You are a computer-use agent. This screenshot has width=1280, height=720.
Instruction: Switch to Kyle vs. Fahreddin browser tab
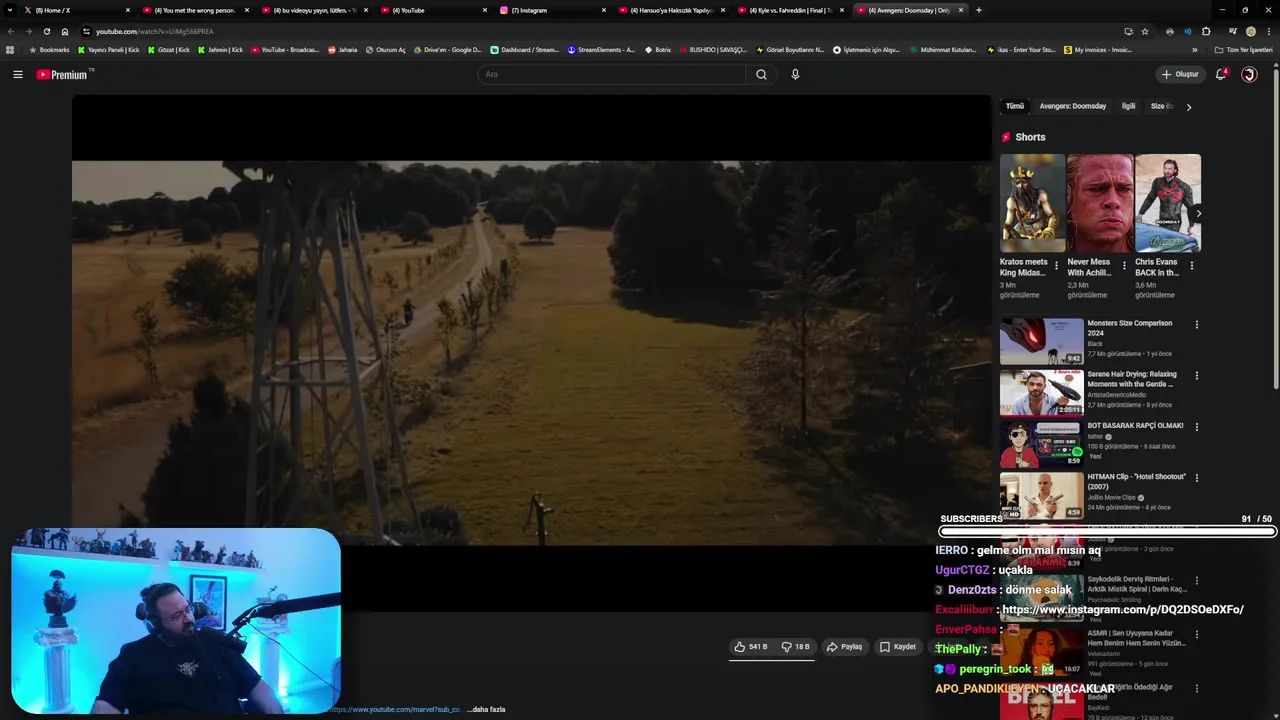pos(789,10)
